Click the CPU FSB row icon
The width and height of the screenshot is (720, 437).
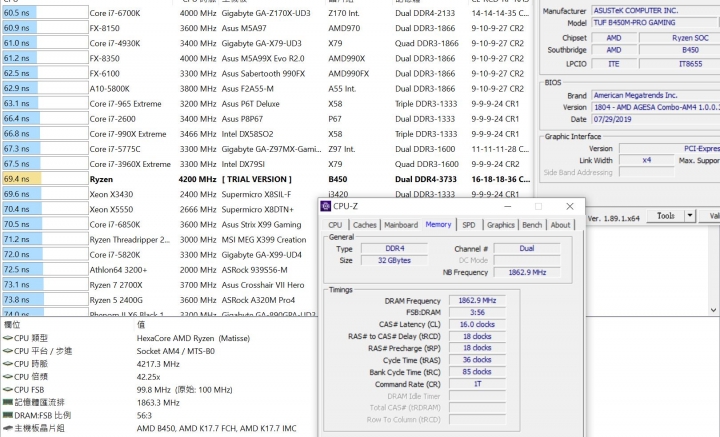click(7, 389)
